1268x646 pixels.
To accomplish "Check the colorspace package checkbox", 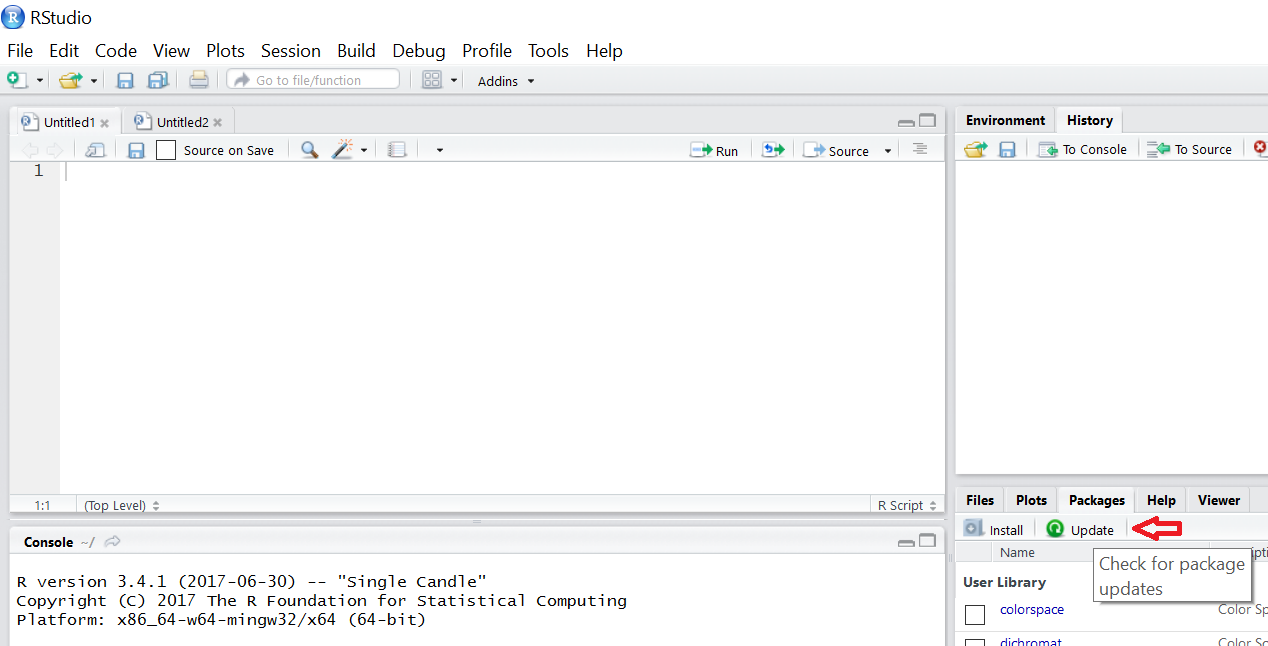I will click(x=975, y=614).
